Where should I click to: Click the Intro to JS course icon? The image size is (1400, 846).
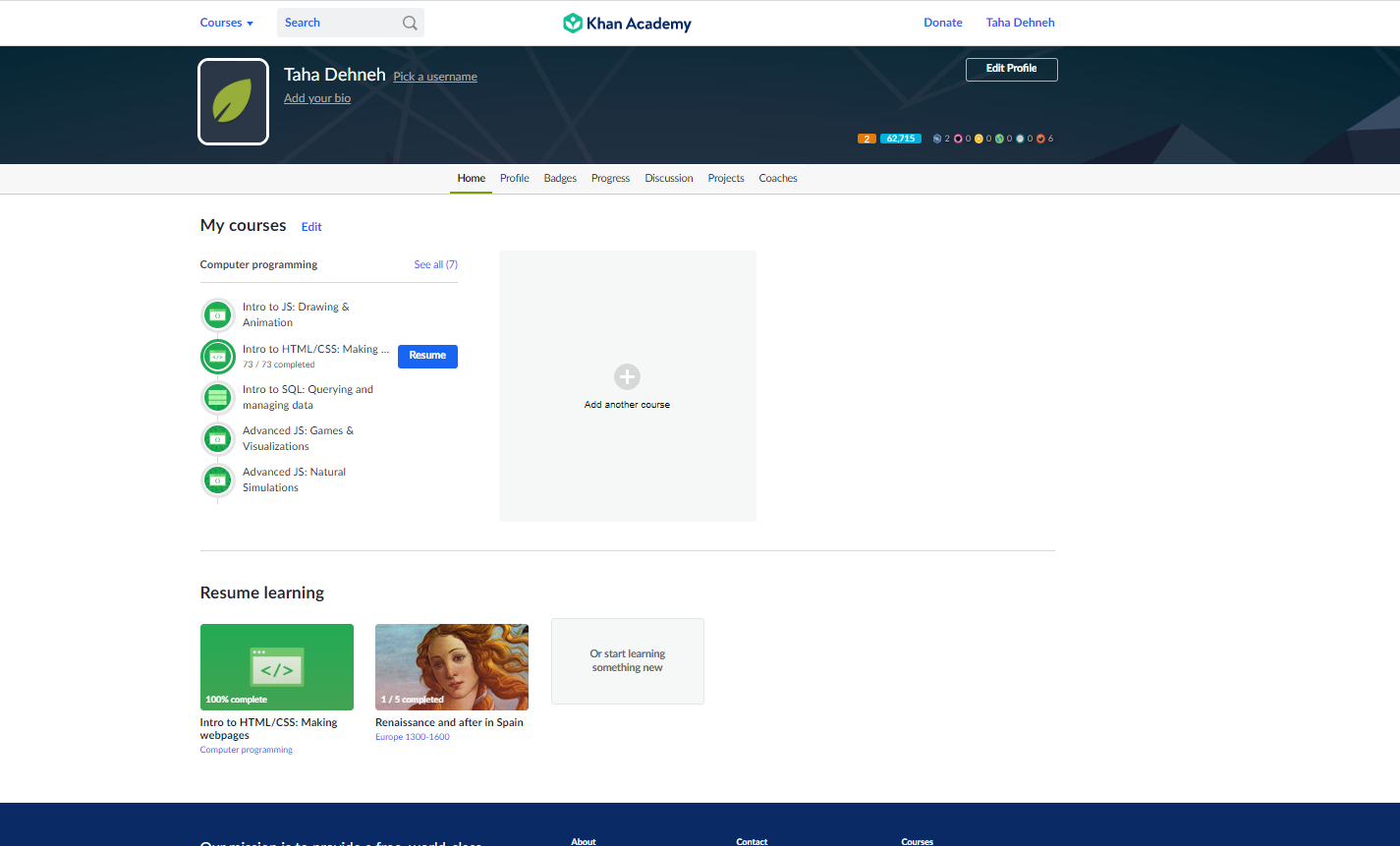pos(218,314)
